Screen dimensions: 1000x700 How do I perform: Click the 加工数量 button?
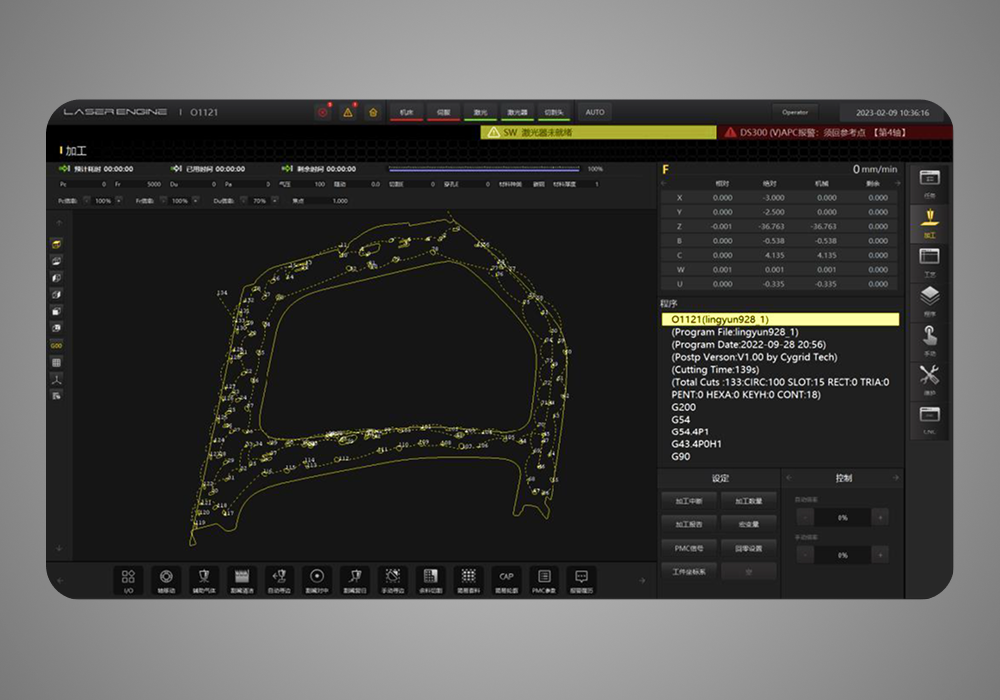pyautogui.click(x=749, y=501)
